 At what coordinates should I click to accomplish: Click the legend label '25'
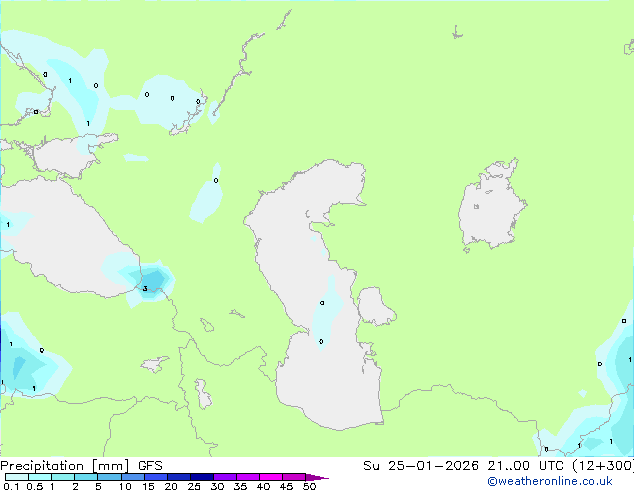click(194, 486)
